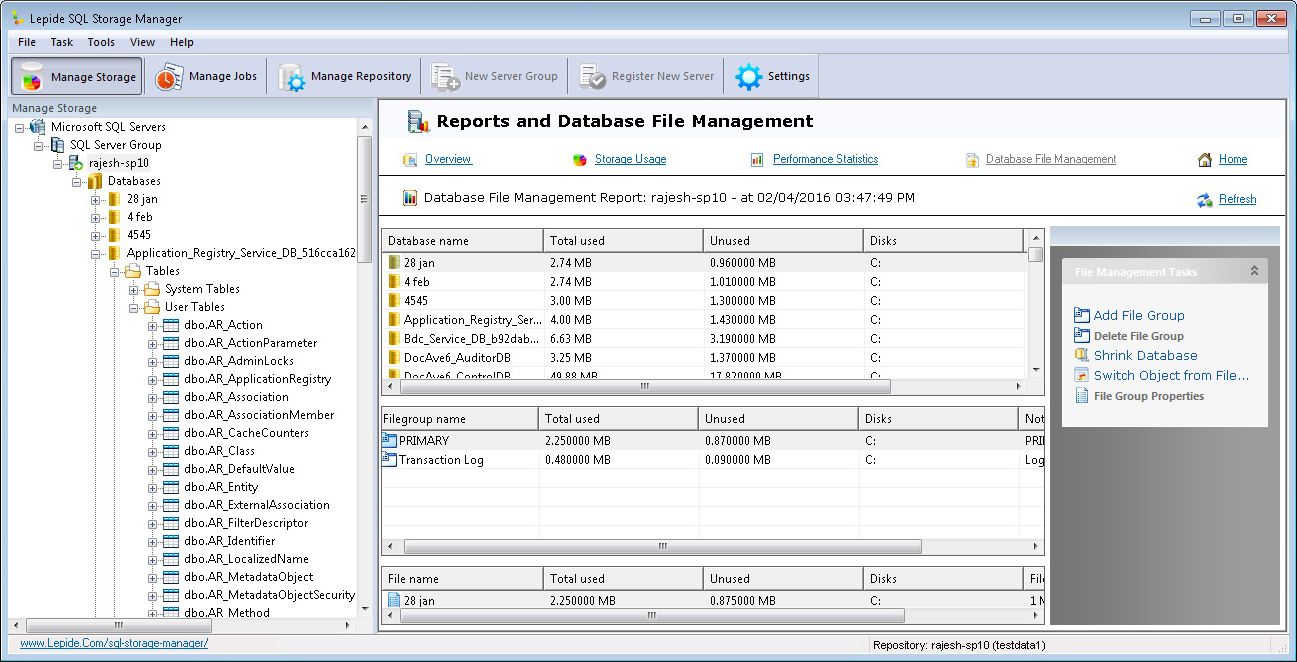Select the Tables folder in tree
The image size is (1297, 662).
163,271
